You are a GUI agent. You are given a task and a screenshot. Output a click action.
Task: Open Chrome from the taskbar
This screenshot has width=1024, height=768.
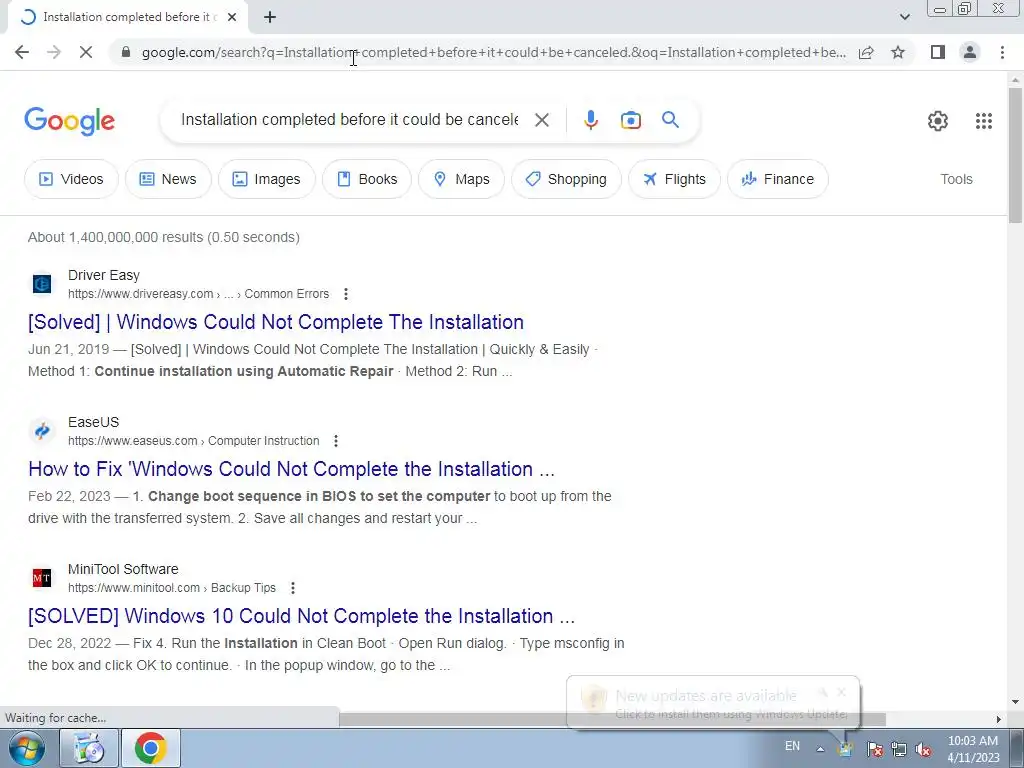click(150, 748)
